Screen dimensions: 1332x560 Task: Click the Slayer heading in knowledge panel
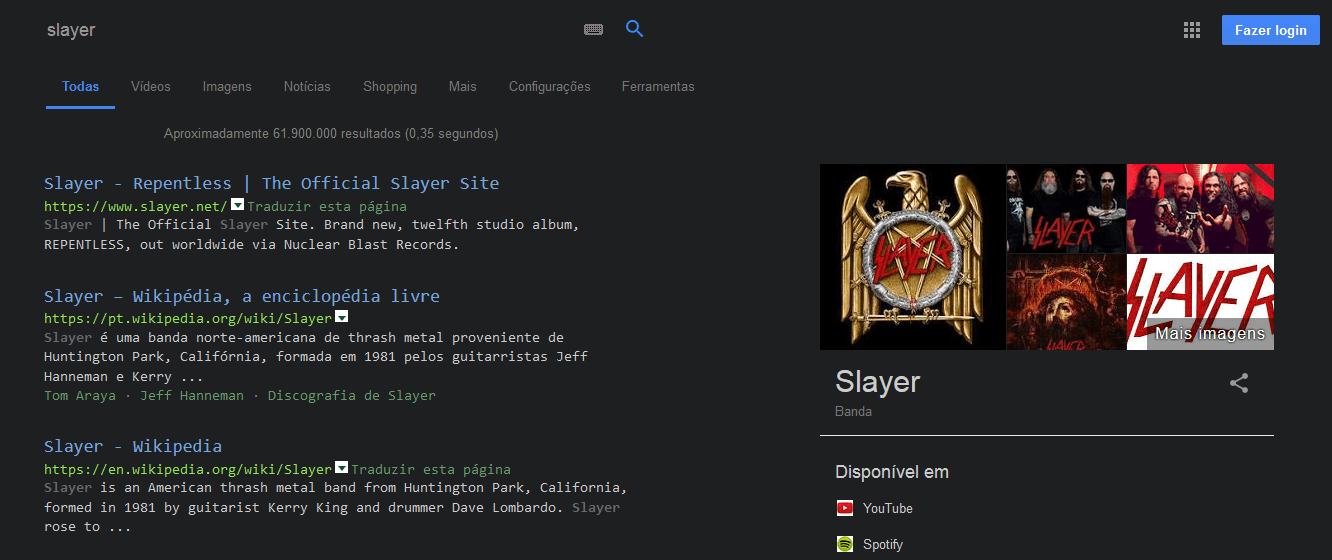tap(878, 381)
